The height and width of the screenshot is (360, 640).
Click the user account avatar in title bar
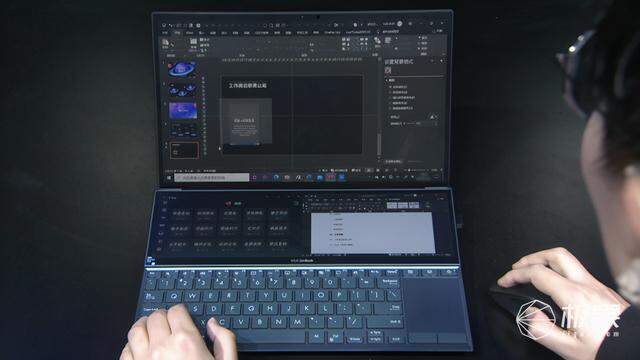(x=400, y=24)
